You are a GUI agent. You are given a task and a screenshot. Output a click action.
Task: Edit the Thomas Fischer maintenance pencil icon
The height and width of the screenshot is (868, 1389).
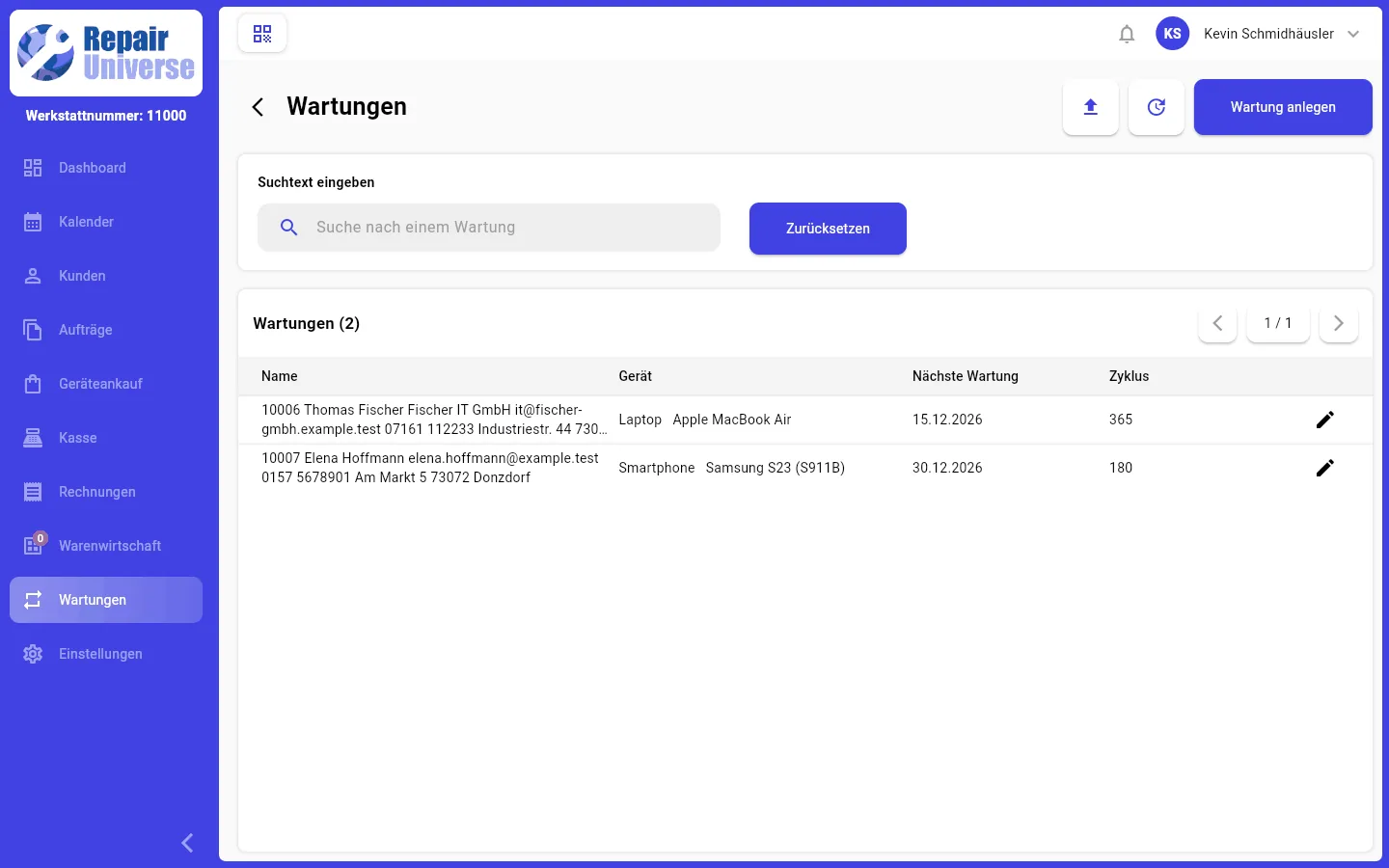click(x=1325, y=420)
